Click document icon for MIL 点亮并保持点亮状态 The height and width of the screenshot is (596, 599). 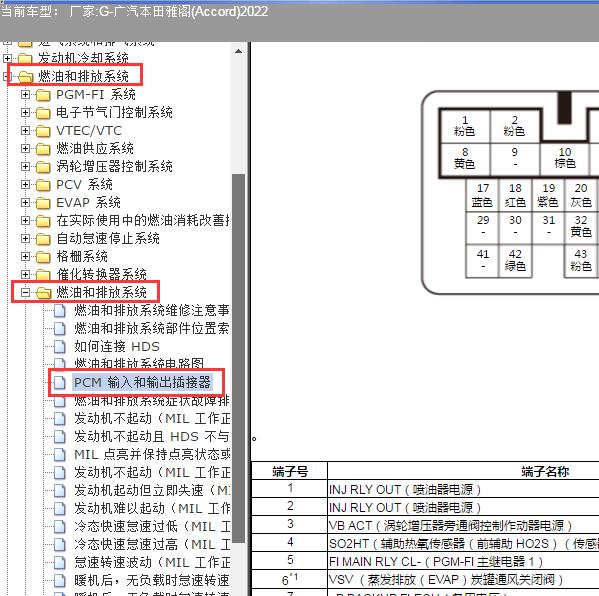click(x=60, y=455)
